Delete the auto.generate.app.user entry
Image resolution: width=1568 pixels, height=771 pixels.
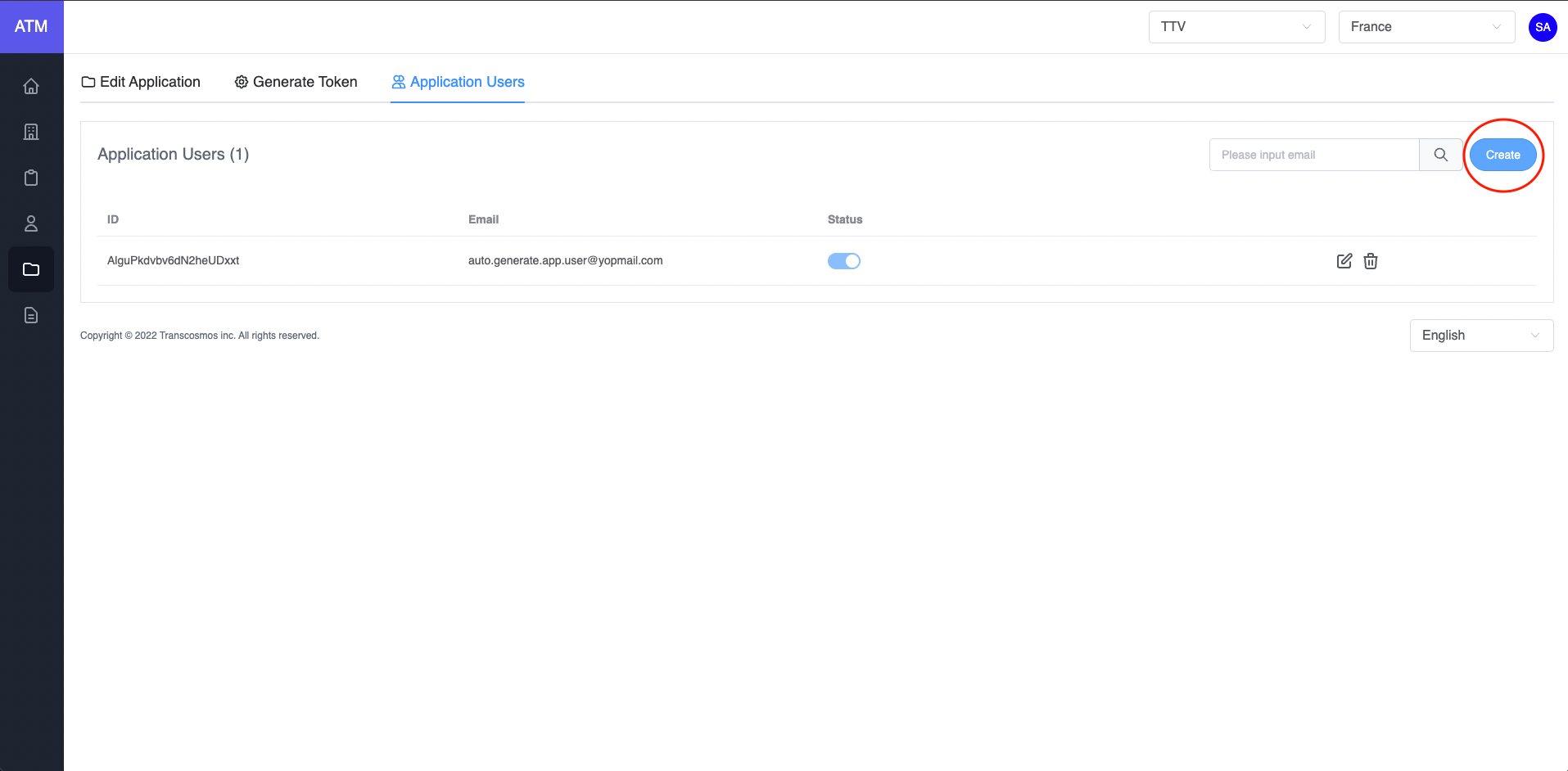(x=1370, y=261)
